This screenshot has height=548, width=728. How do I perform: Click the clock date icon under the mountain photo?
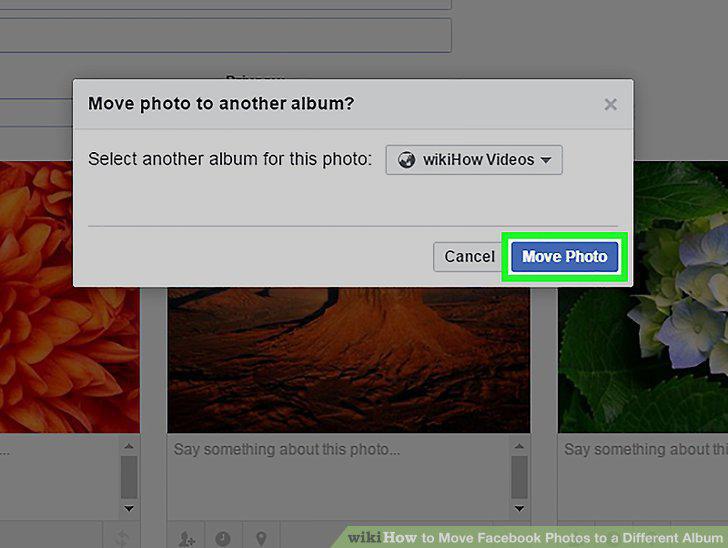click(x=223, y=538)
